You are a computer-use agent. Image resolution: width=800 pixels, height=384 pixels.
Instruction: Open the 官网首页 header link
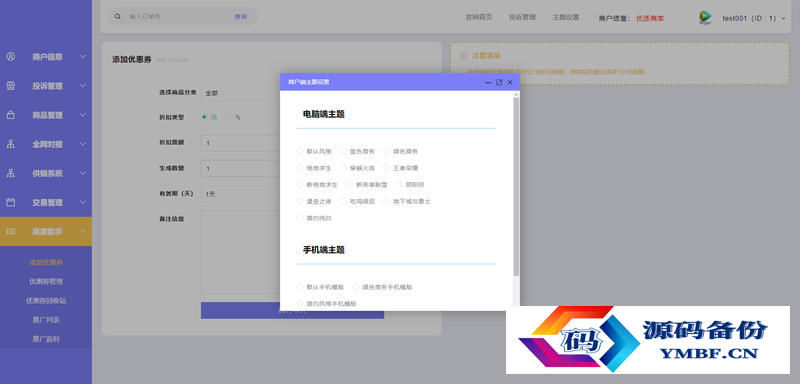pos(479,17)
